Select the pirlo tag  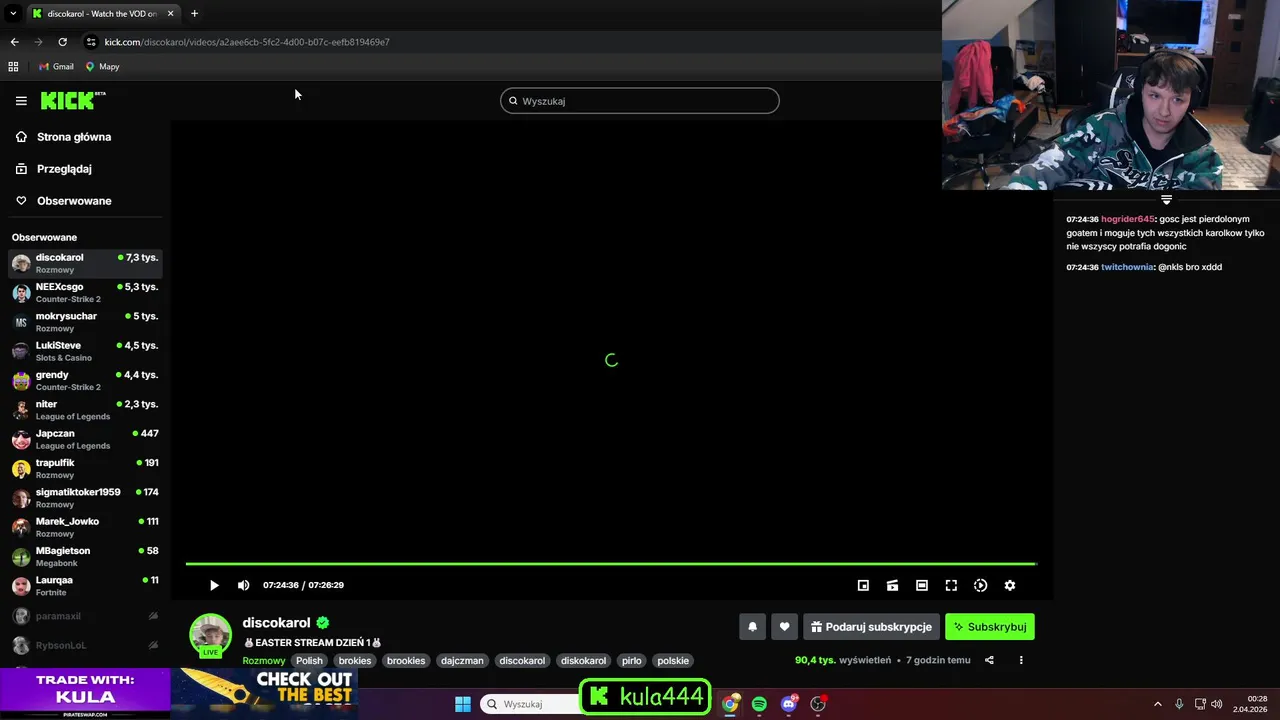[x=631, y=661]
